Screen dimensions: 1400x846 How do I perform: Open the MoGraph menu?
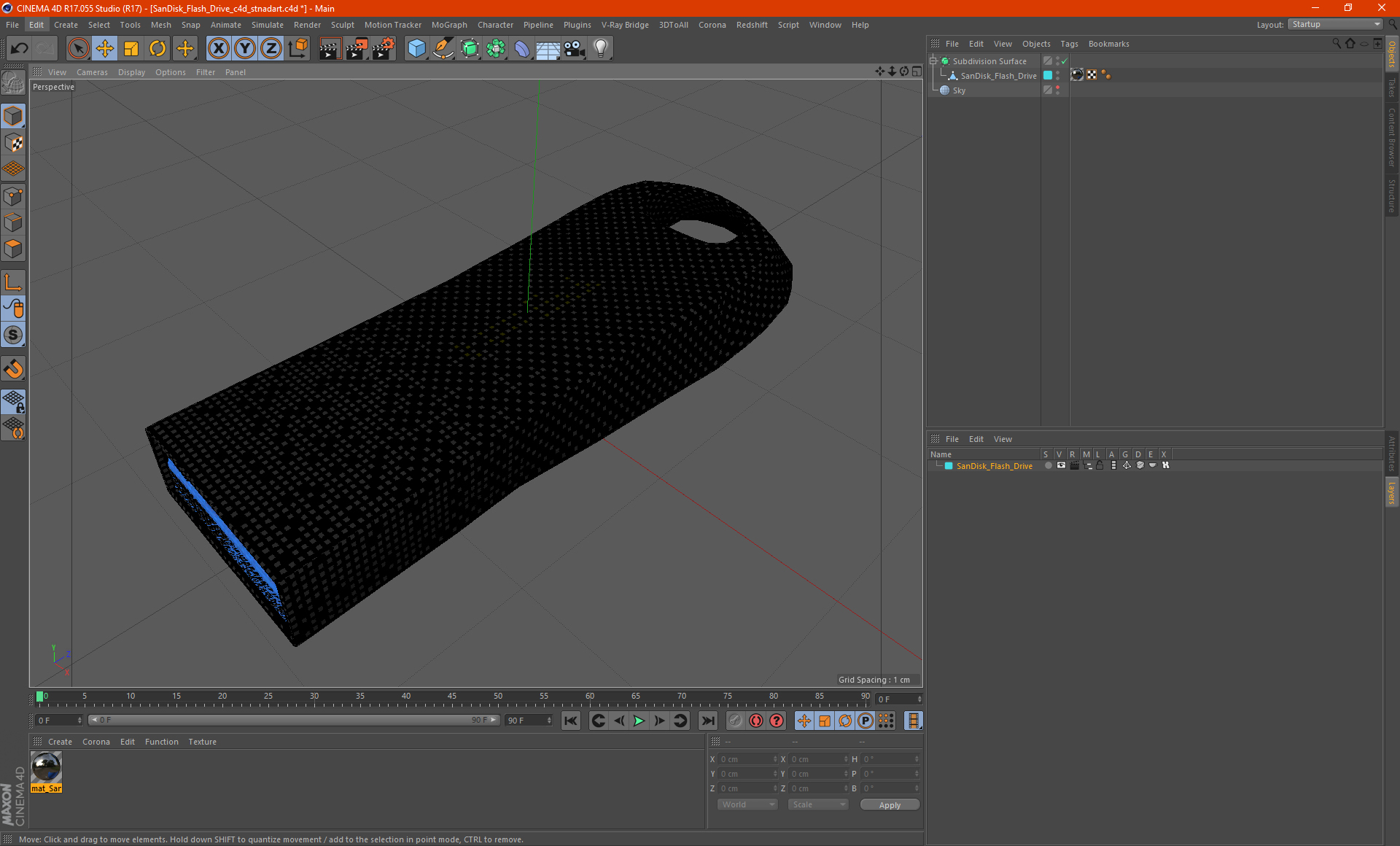449,25
